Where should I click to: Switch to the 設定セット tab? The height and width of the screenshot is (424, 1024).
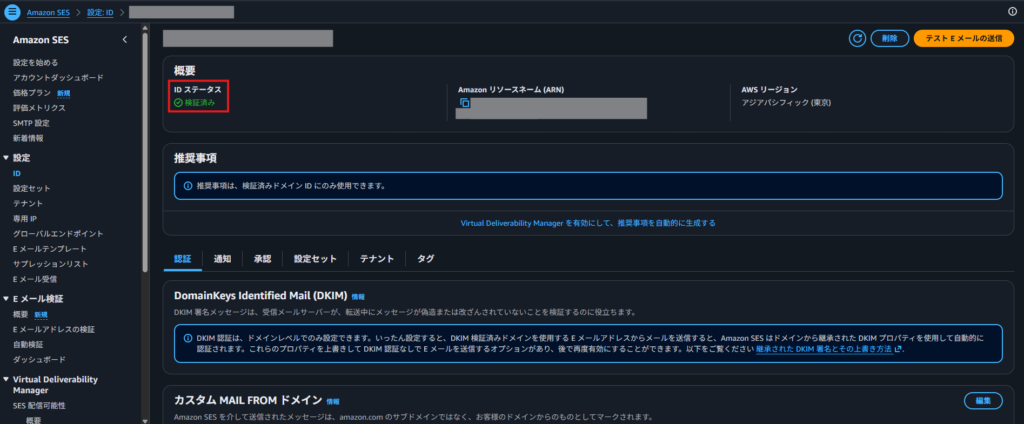pyautogui.click(x=315, y=259)
